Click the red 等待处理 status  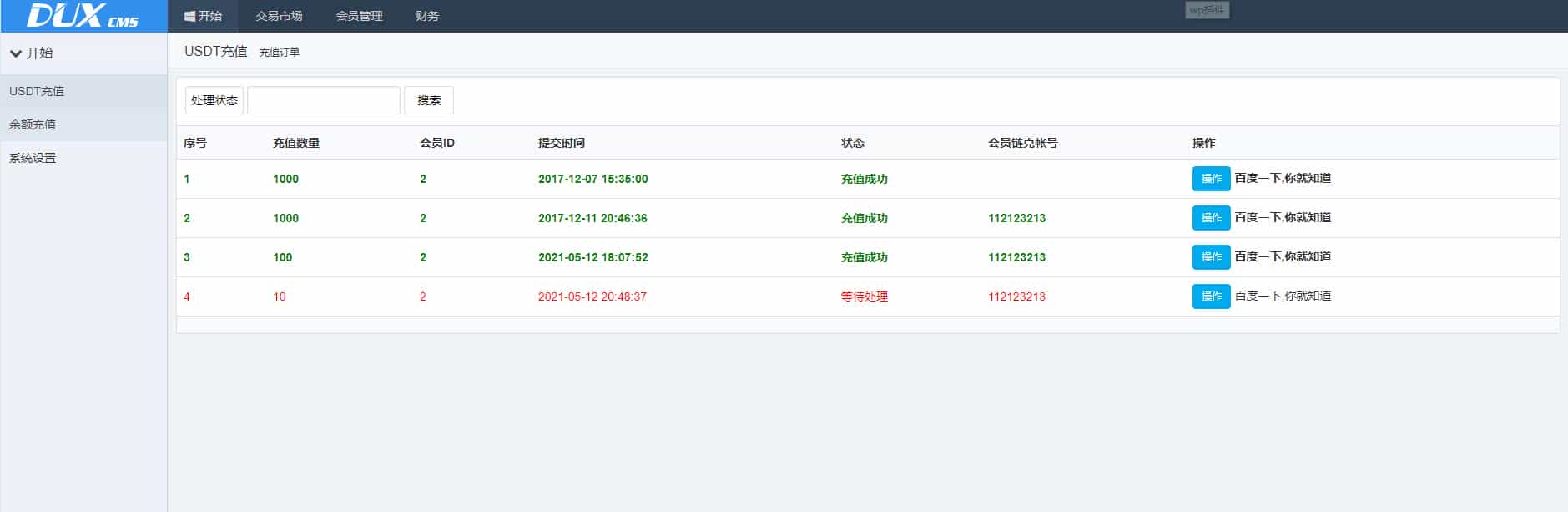point(865,297)
